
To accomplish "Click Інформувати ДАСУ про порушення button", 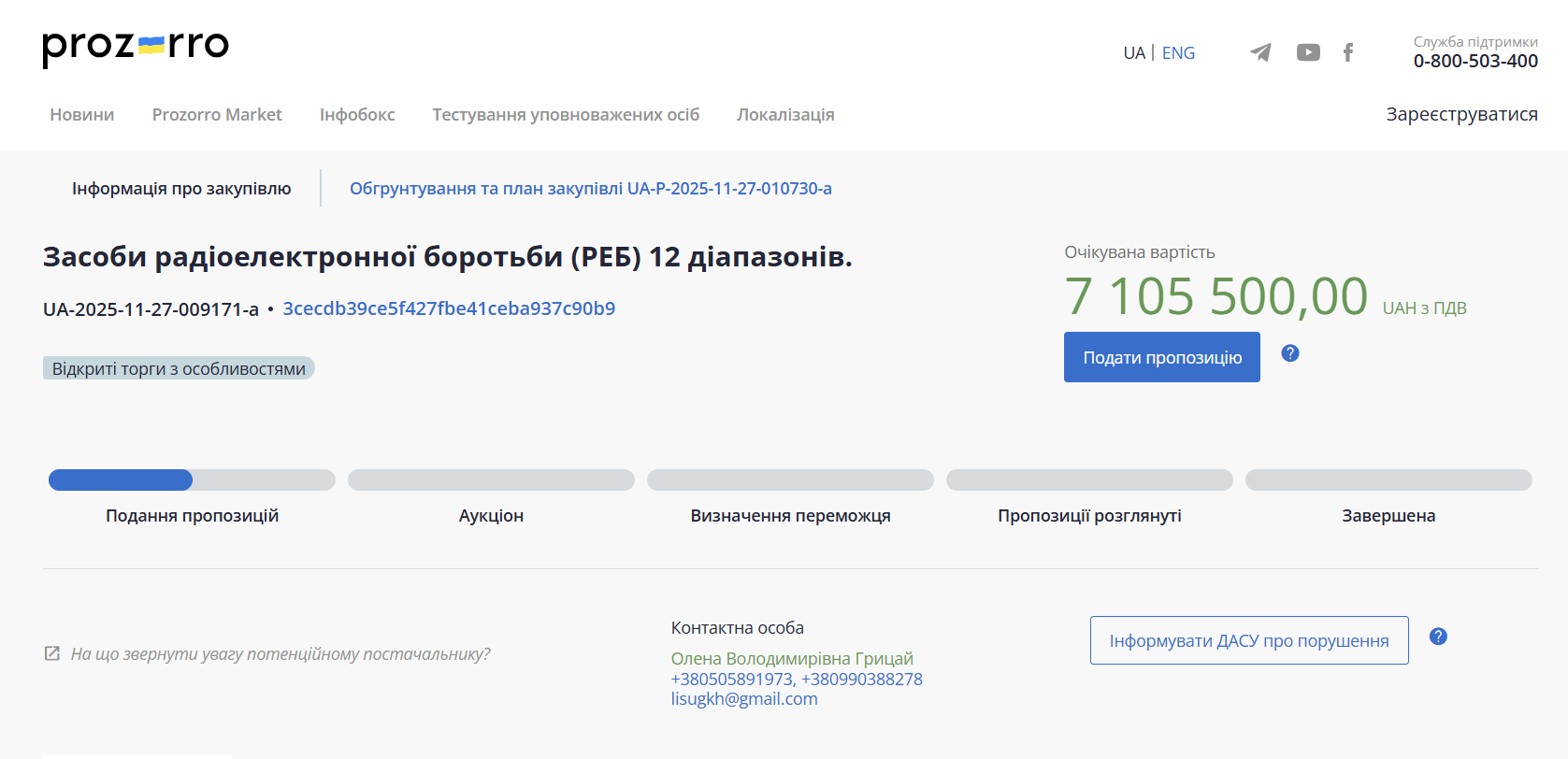I will 1248,640.
